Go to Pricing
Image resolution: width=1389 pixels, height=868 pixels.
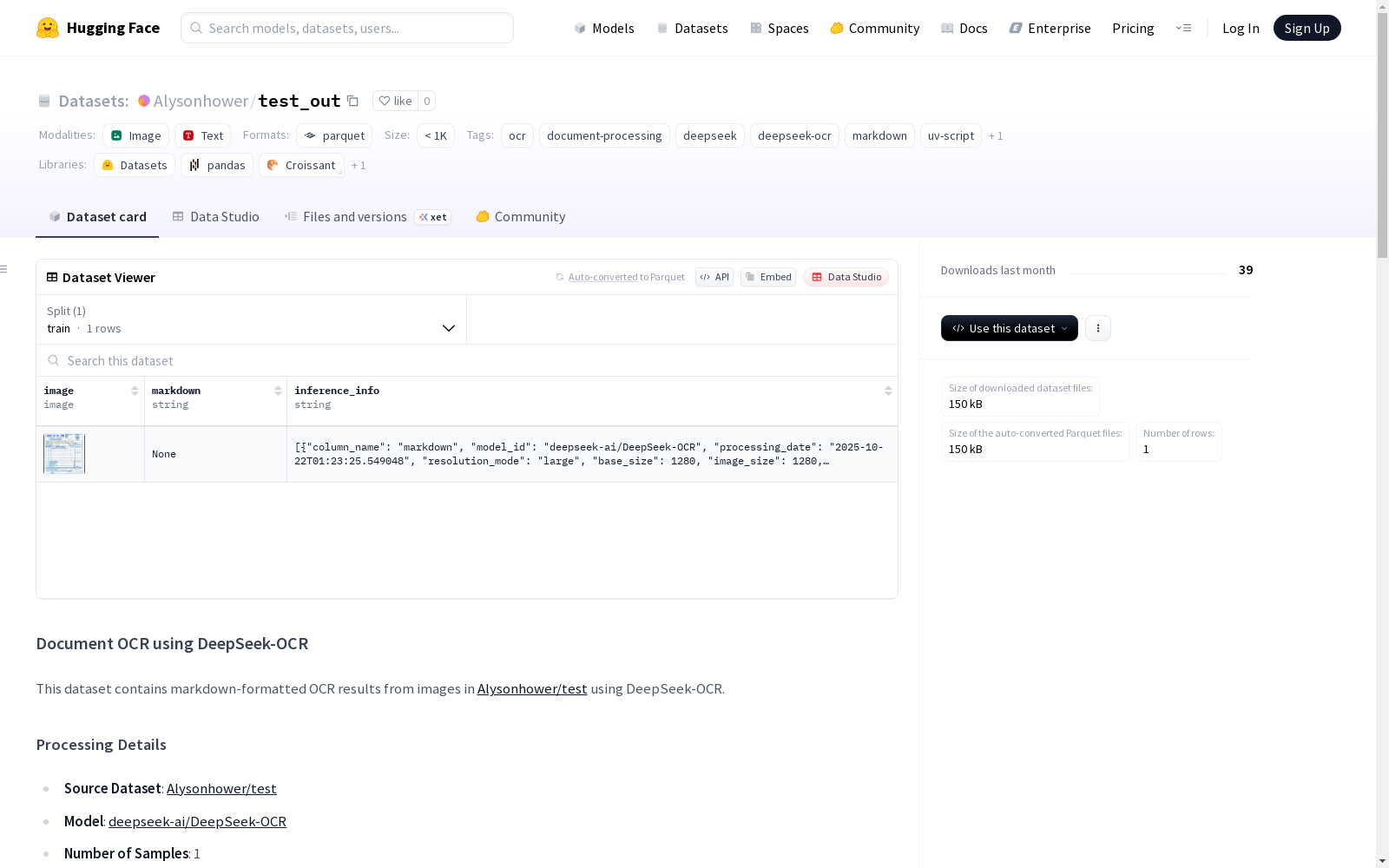tap(1133, 28)
